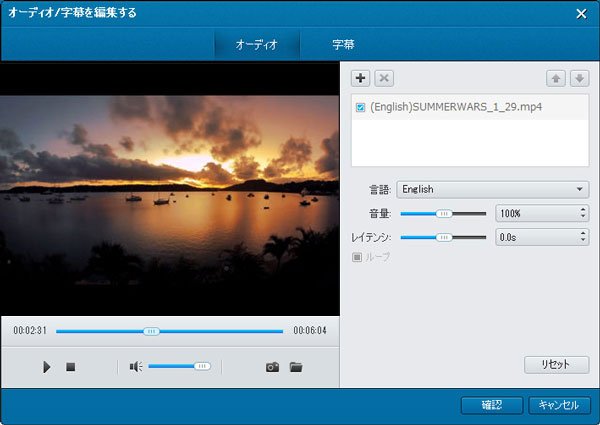This screenshot has height=425, width=600.
Task: Toggle the ループ checkbox
Action: tap(357, 257)
